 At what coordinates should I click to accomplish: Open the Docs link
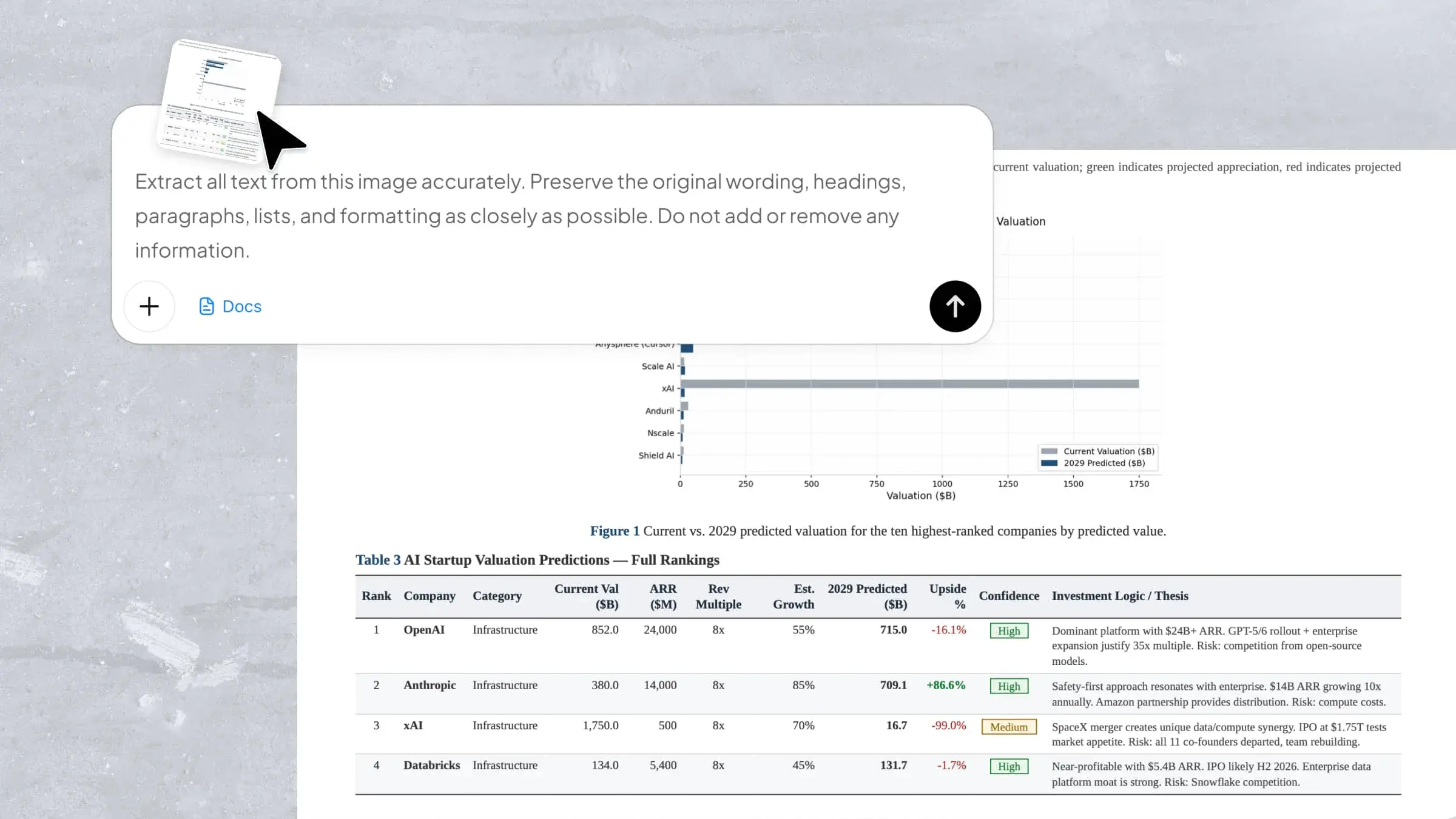pyautogui.click(x=231, y=306)
